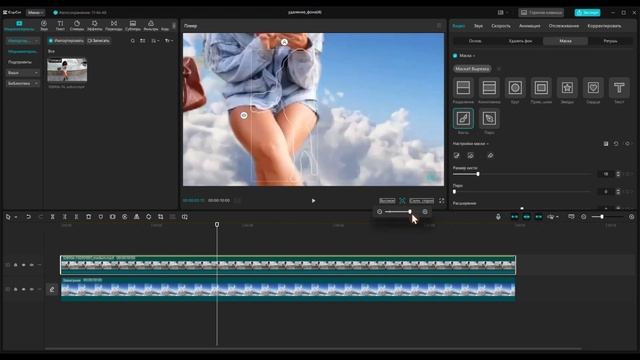This screenshot has width=640, height=360.
Task: Click the delete trash icon in timeline toolbar
Action: (x=89, y=217)
